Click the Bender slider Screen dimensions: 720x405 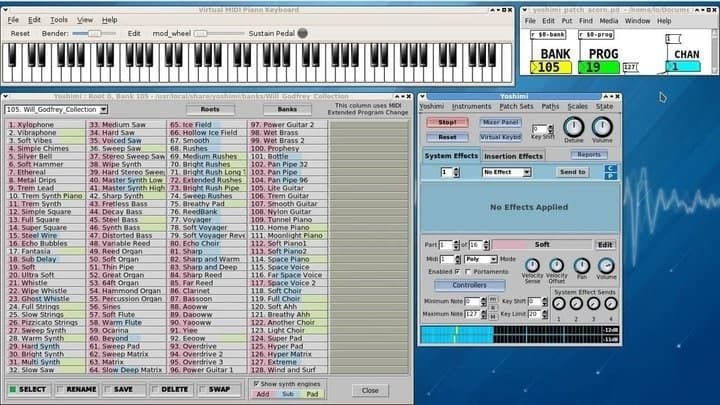(x=94, y=33)
